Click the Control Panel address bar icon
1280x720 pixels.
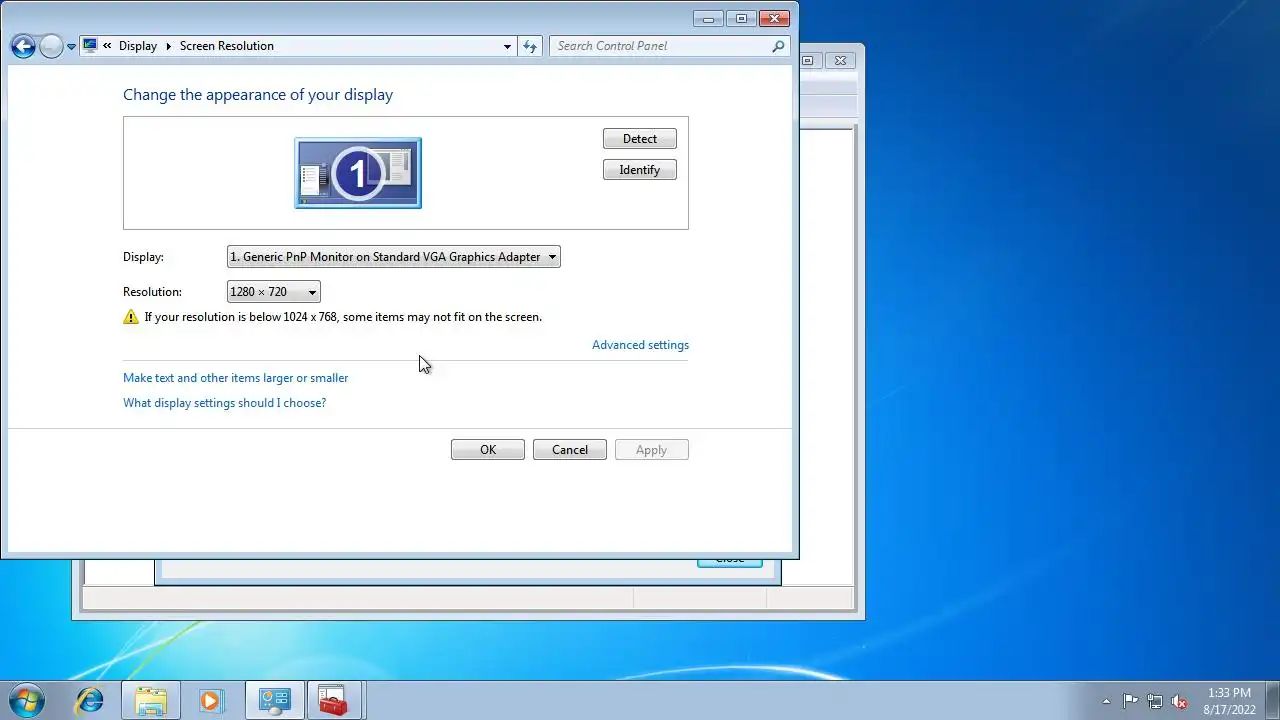pos(90,46)
